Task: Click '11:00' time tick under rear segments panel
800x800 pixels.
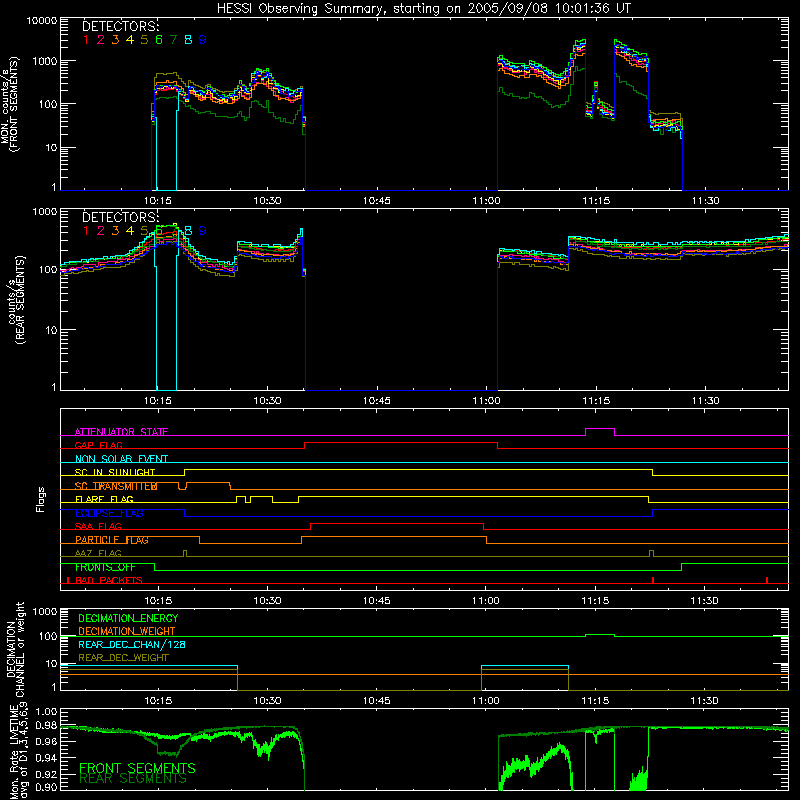Action: [x=486, y=401]
